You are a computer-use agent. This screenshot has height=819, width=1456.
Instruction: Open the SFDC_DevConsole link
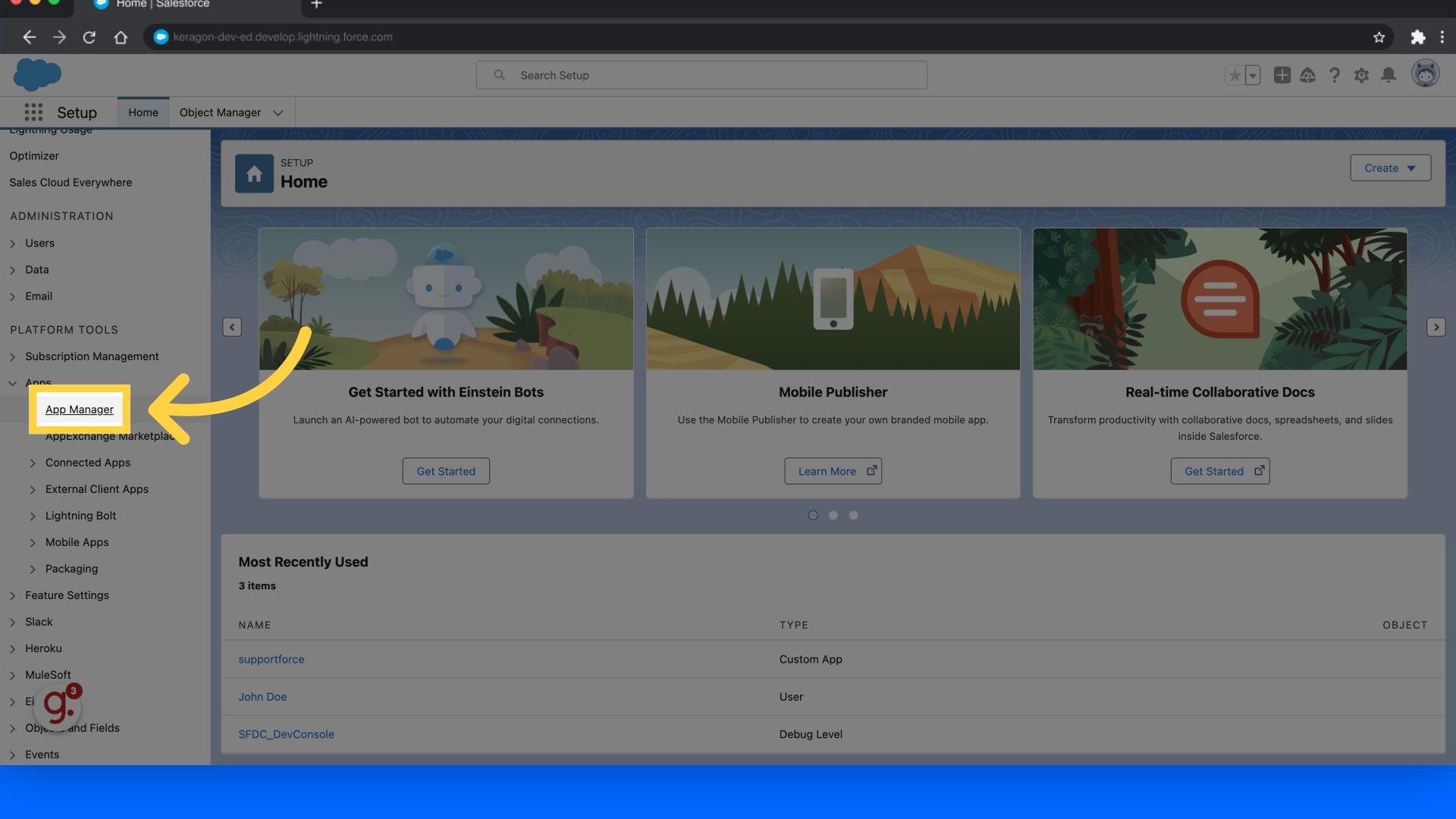286,734
